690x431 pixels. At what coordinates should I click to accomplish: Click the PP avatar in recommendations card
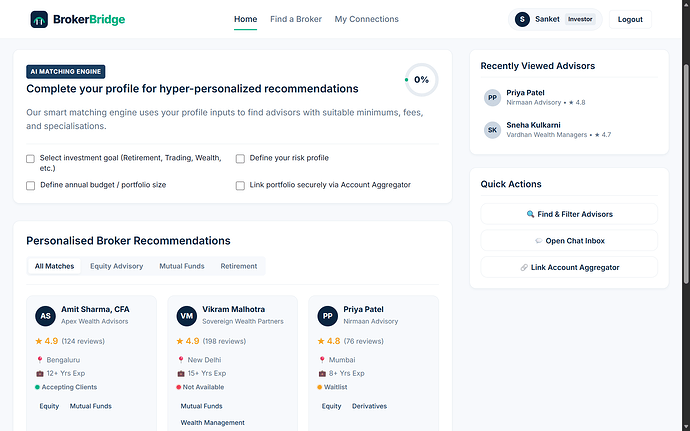tap(327, 316)
